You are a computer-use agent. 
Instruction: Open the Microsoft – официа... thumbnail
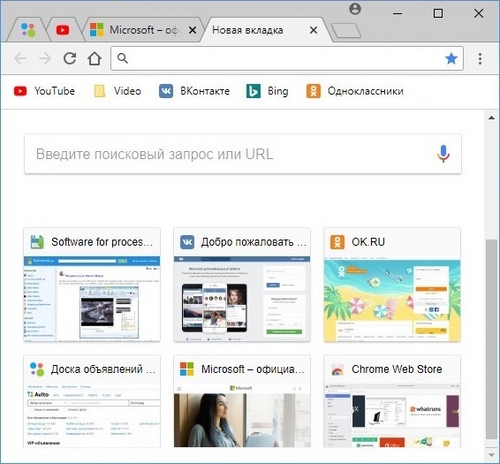242,401
